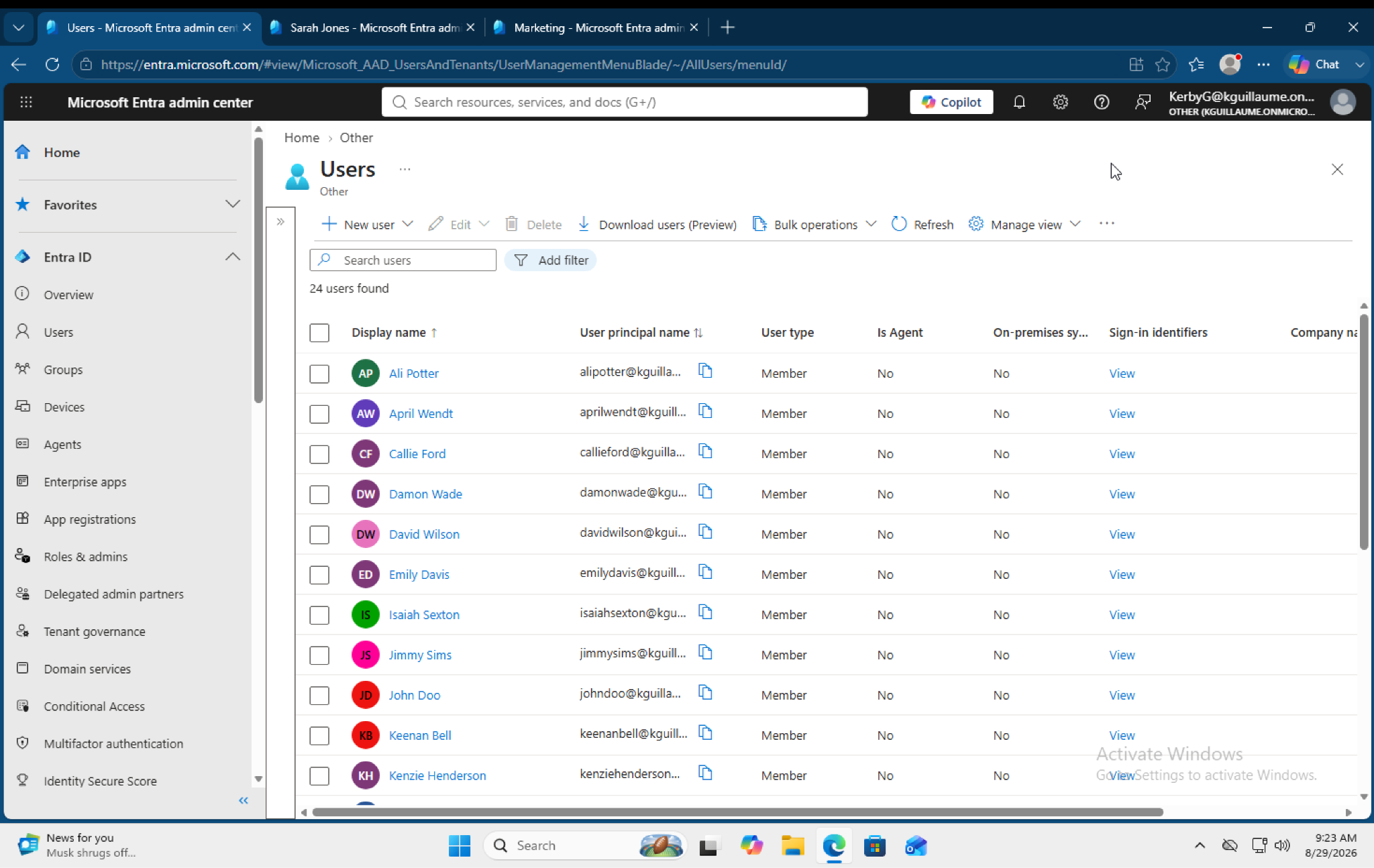Expand the Edit dropdown arrow
This screenshot has height=868, width=1374.
click(x=484, y=224)
